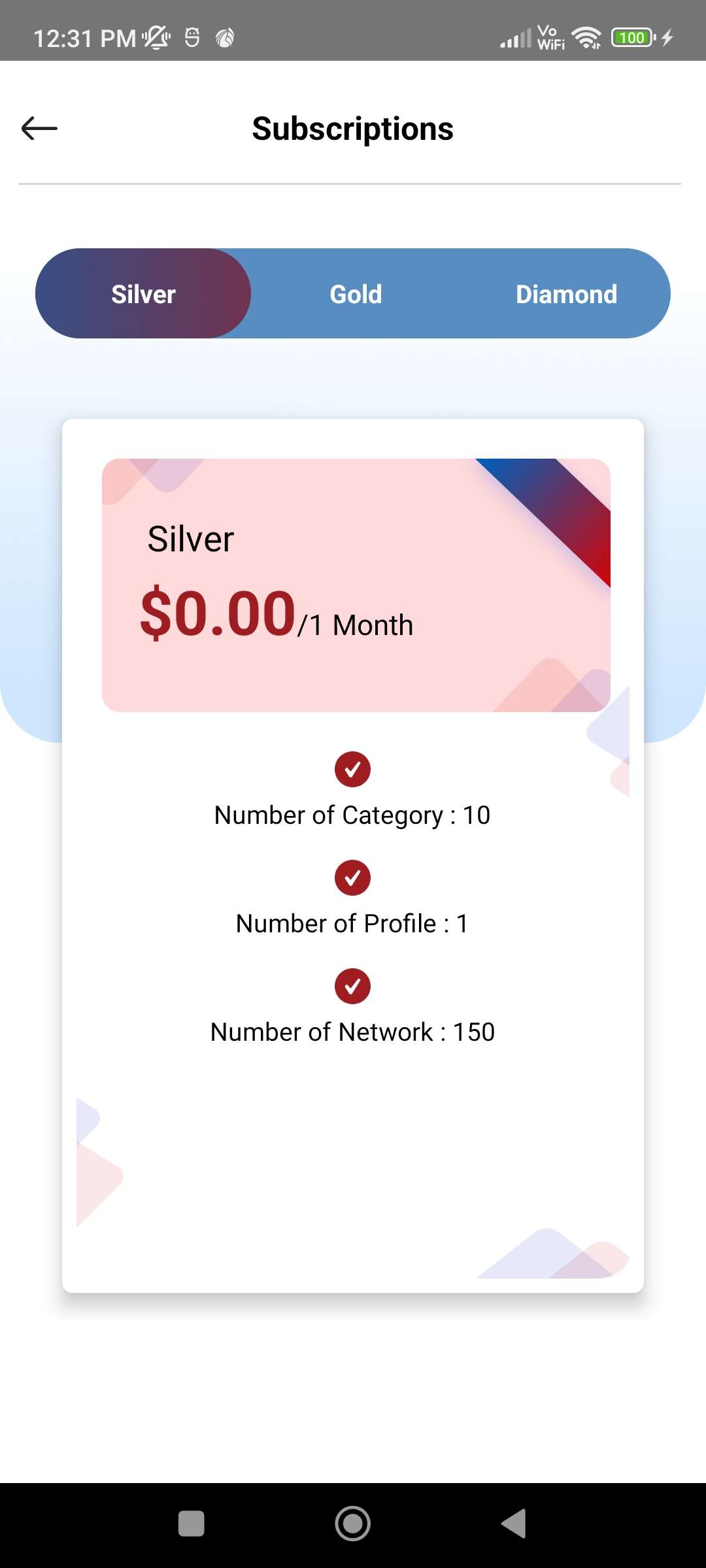Image resolution: width=706 pixels, height=1568 pixels.
Task: Tap the $0.00 price text
Action: pos(218,613)
